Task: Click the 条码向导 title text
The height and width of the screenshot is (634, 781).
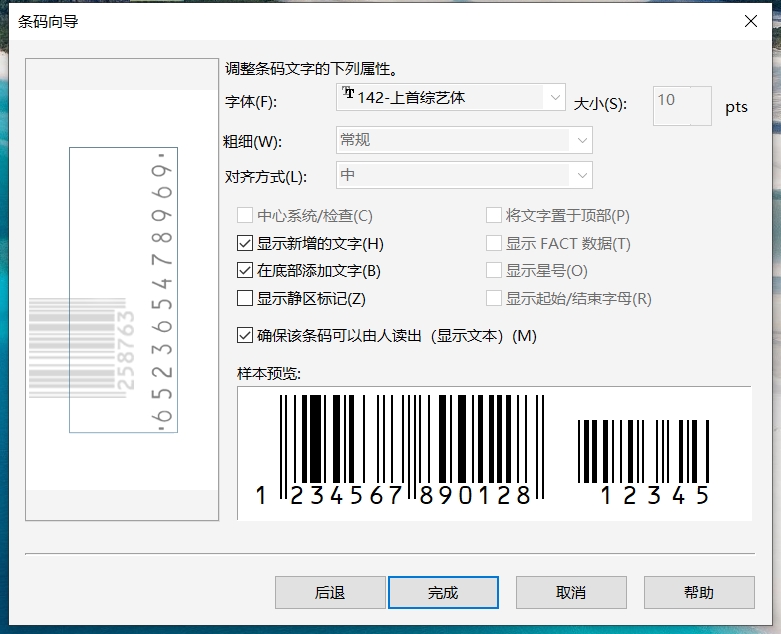Action: tap(48, 22)
